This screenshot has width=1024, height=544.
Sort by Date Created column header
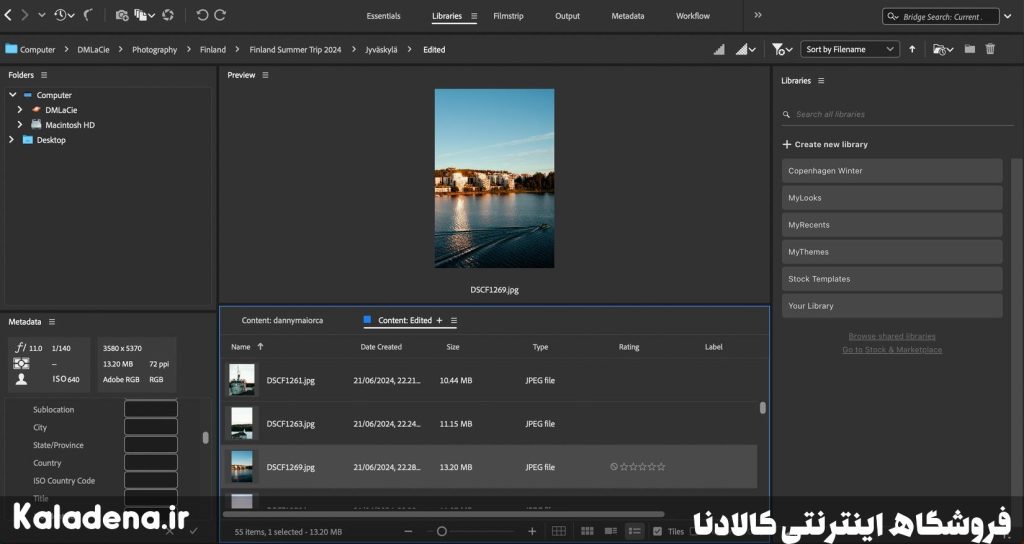pyautogui.click(x=381, y=347)
